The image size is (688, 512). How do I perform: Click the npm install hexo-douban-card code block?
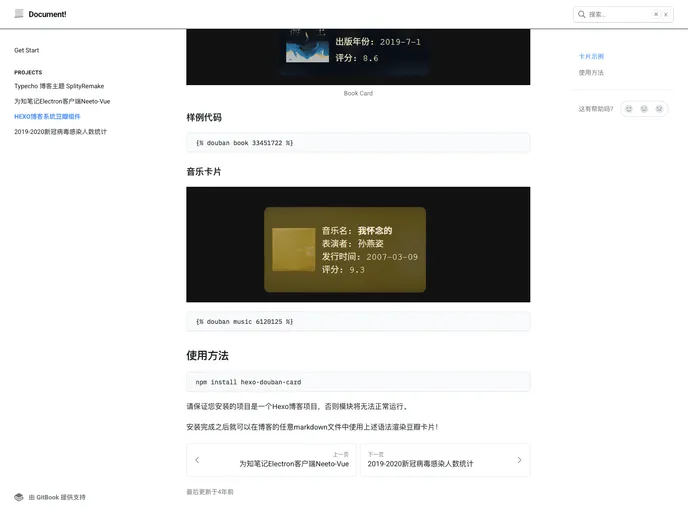point(358,382)
